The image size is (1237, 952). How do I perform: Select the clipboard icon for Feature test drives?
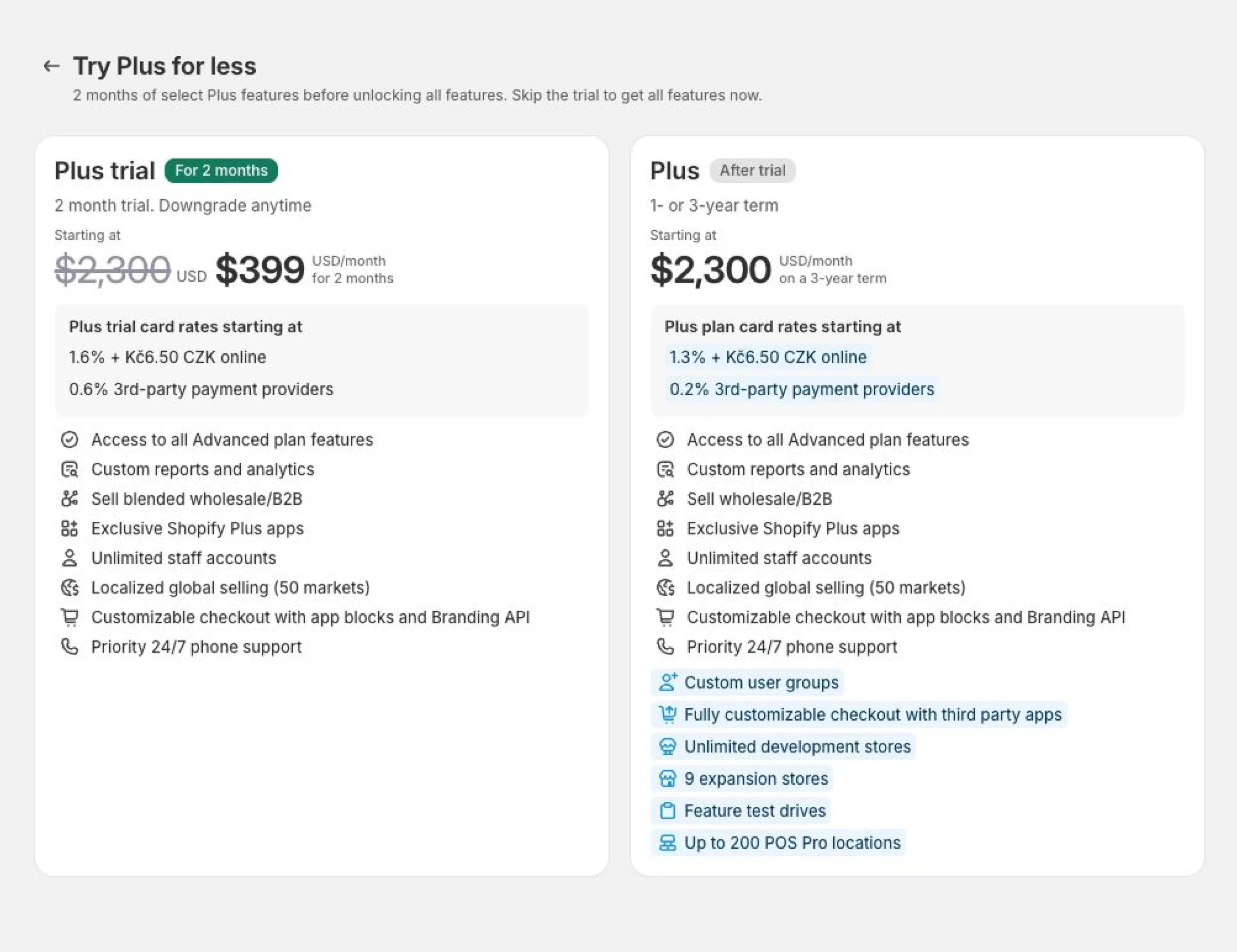pyautogui.click(x=668, y=811)
